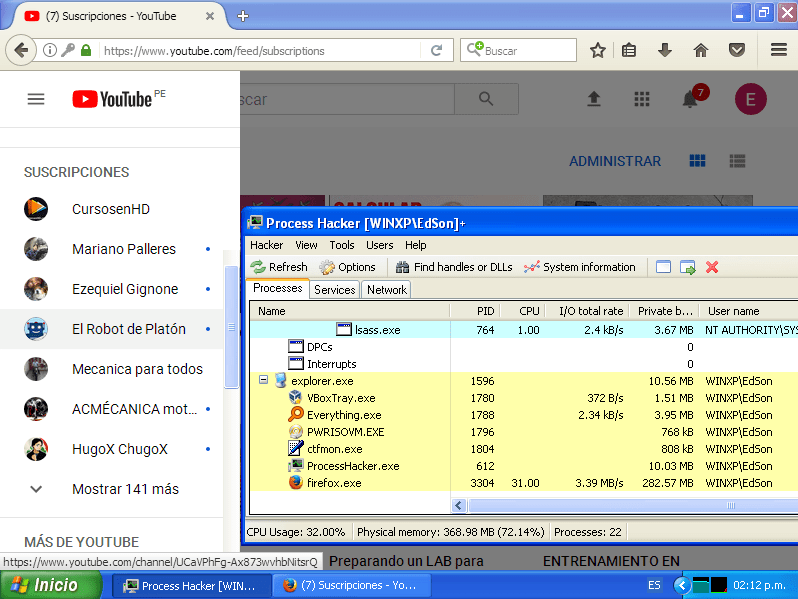Open the Tools menu
The width and height of the screenshot is (798, 599).
pyautogui.click(x=341, y=245)
